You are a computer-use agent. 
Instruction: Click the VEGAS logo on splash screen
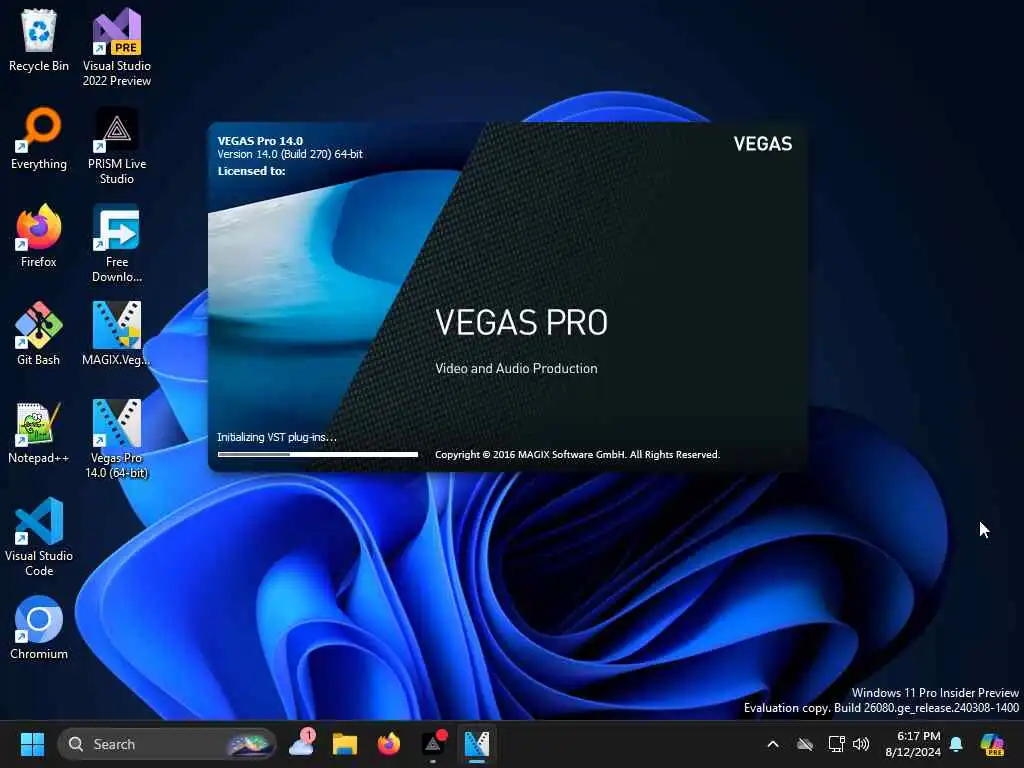[x=762, y=144]
